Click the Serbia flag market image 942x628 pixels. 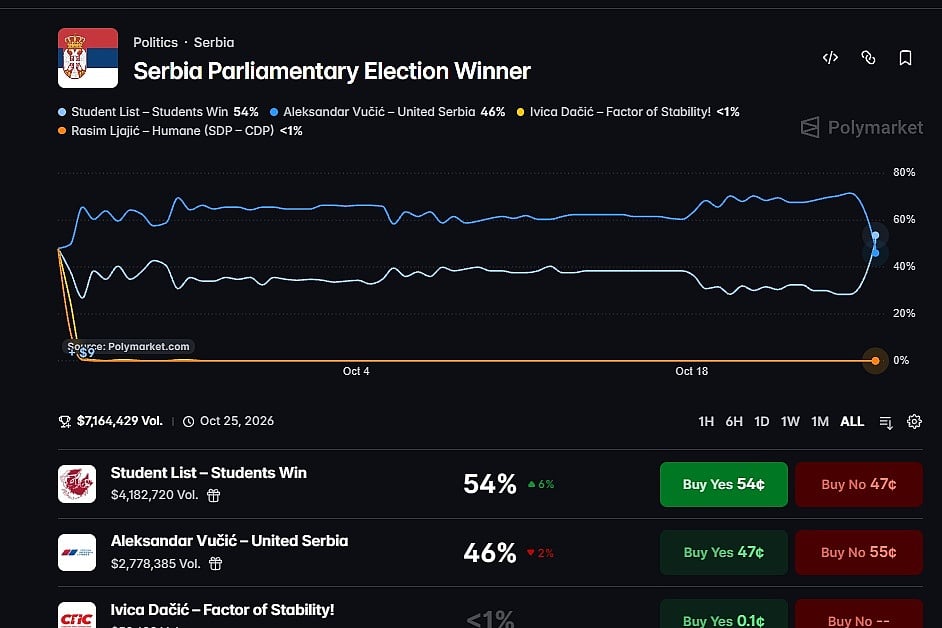click(88, 58)
